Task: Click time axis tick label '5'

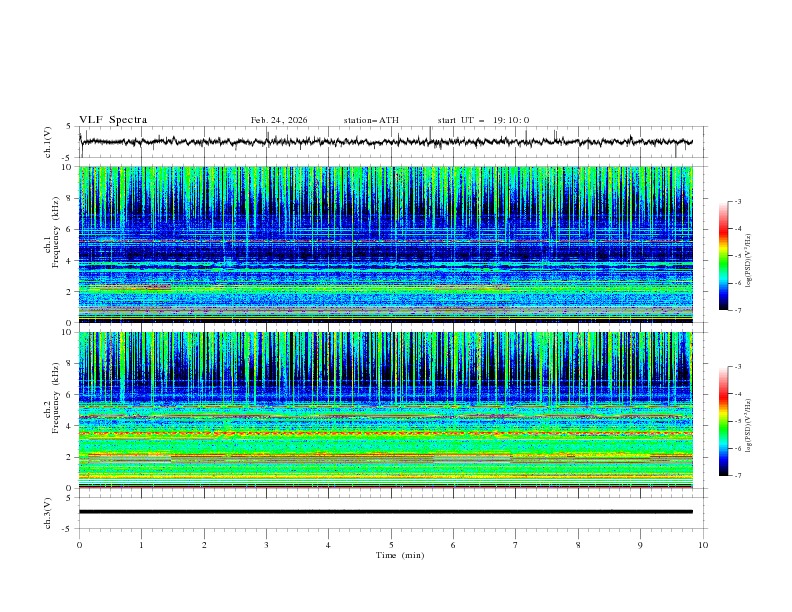Action: click(391, 545)
